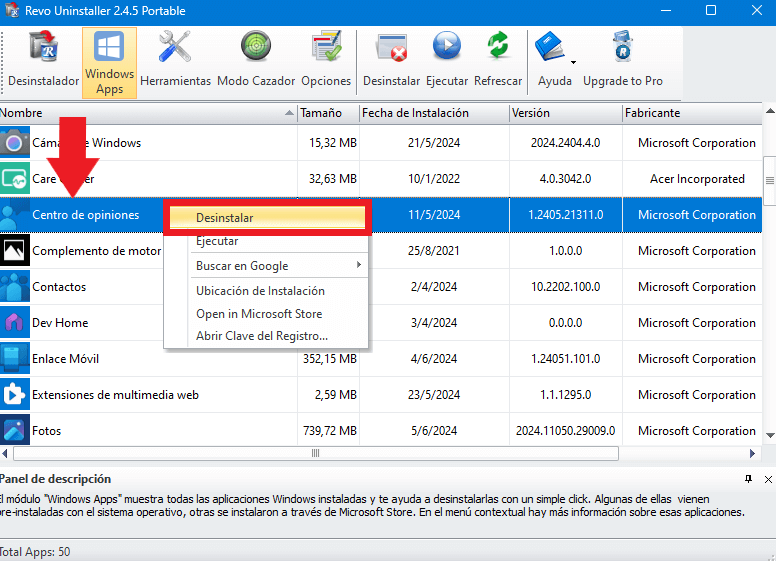
Task: Select the Centro de opiniones row name
Action: tap(86, 215)
